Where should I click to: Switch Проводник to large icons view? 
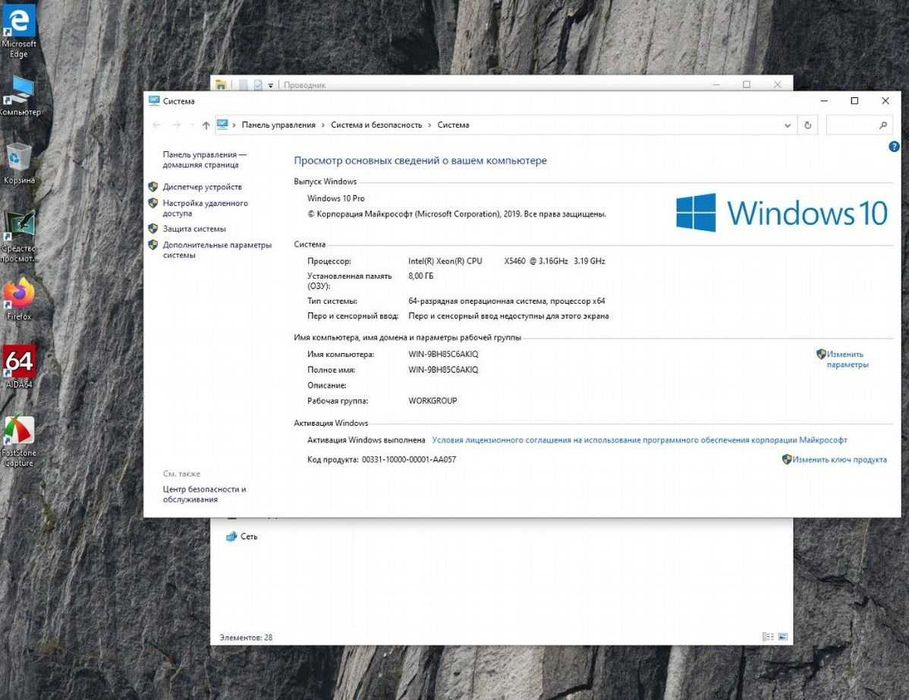click(x=783, y=637)
